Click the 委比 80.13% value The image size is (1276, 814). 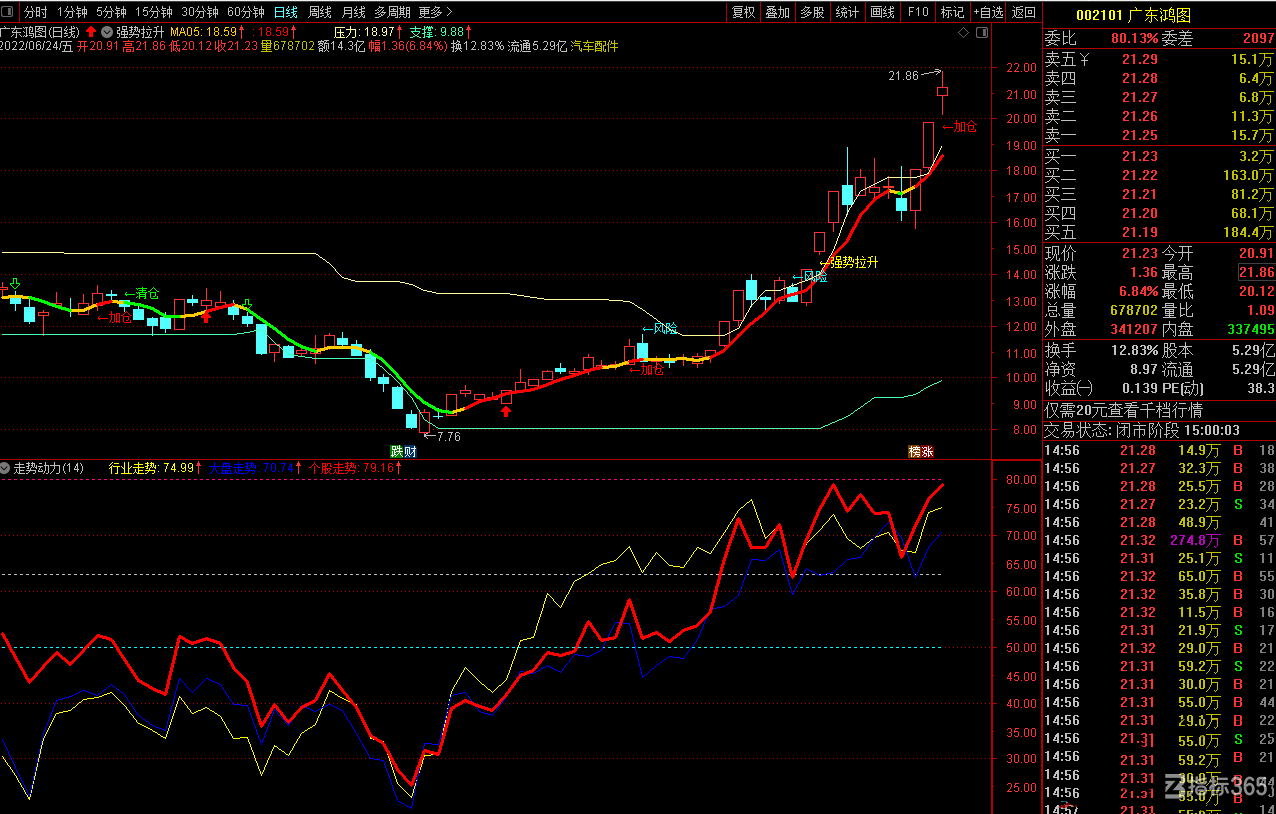click(x=1133, y=39)
